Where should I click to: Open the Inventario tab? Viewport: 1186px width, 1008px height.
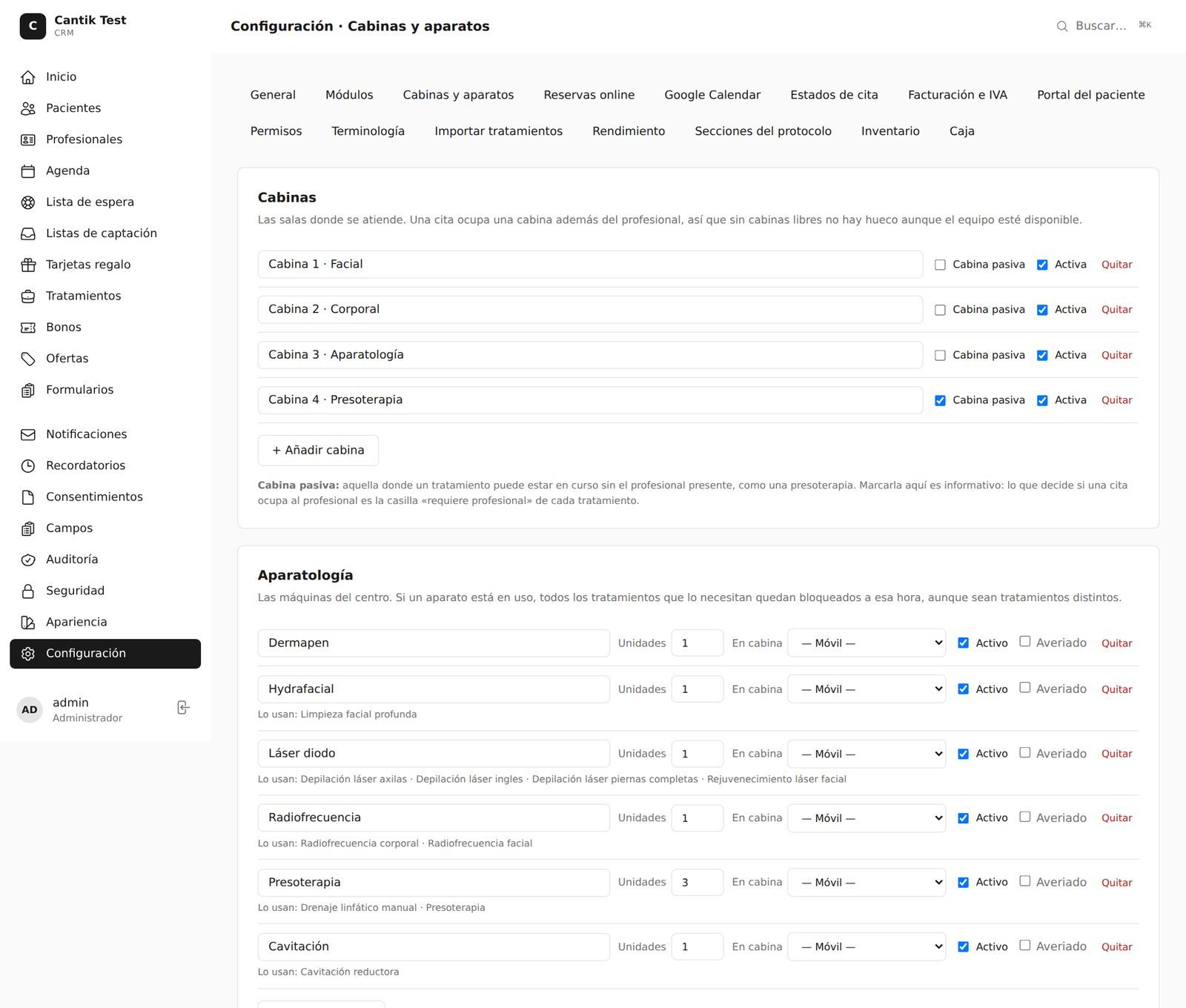[x=890, y=131]
